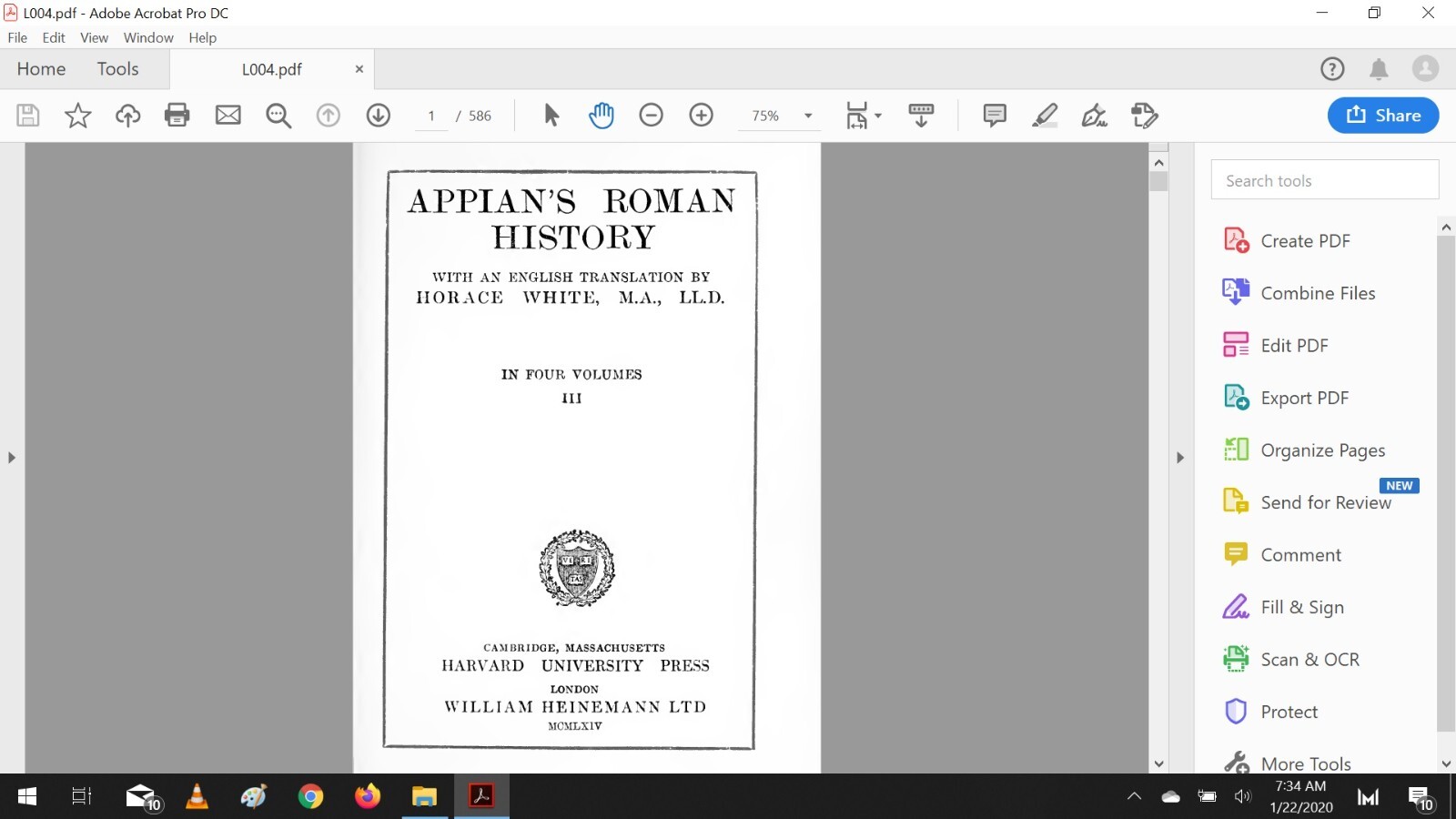
Task: Click the document vertical scrollbar thumb
Action: [1158, 181]
